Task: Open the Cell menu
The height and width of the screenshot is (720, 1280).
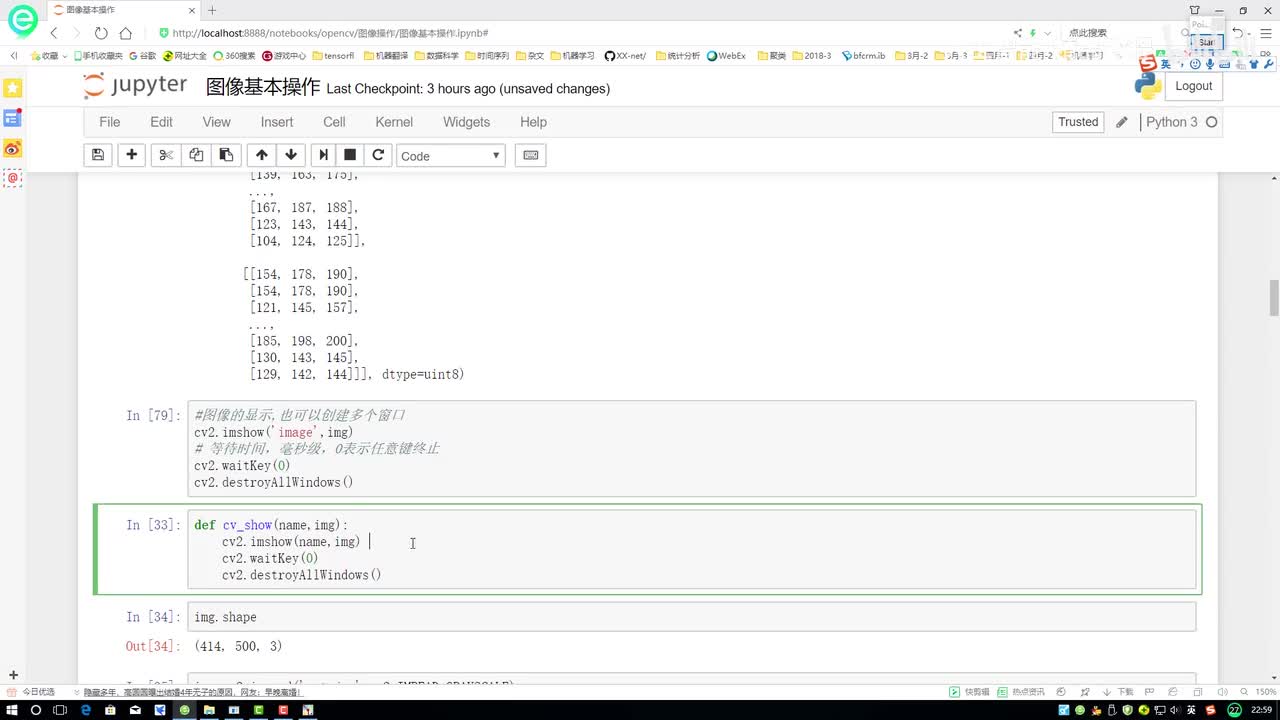Action: point(334,122)
